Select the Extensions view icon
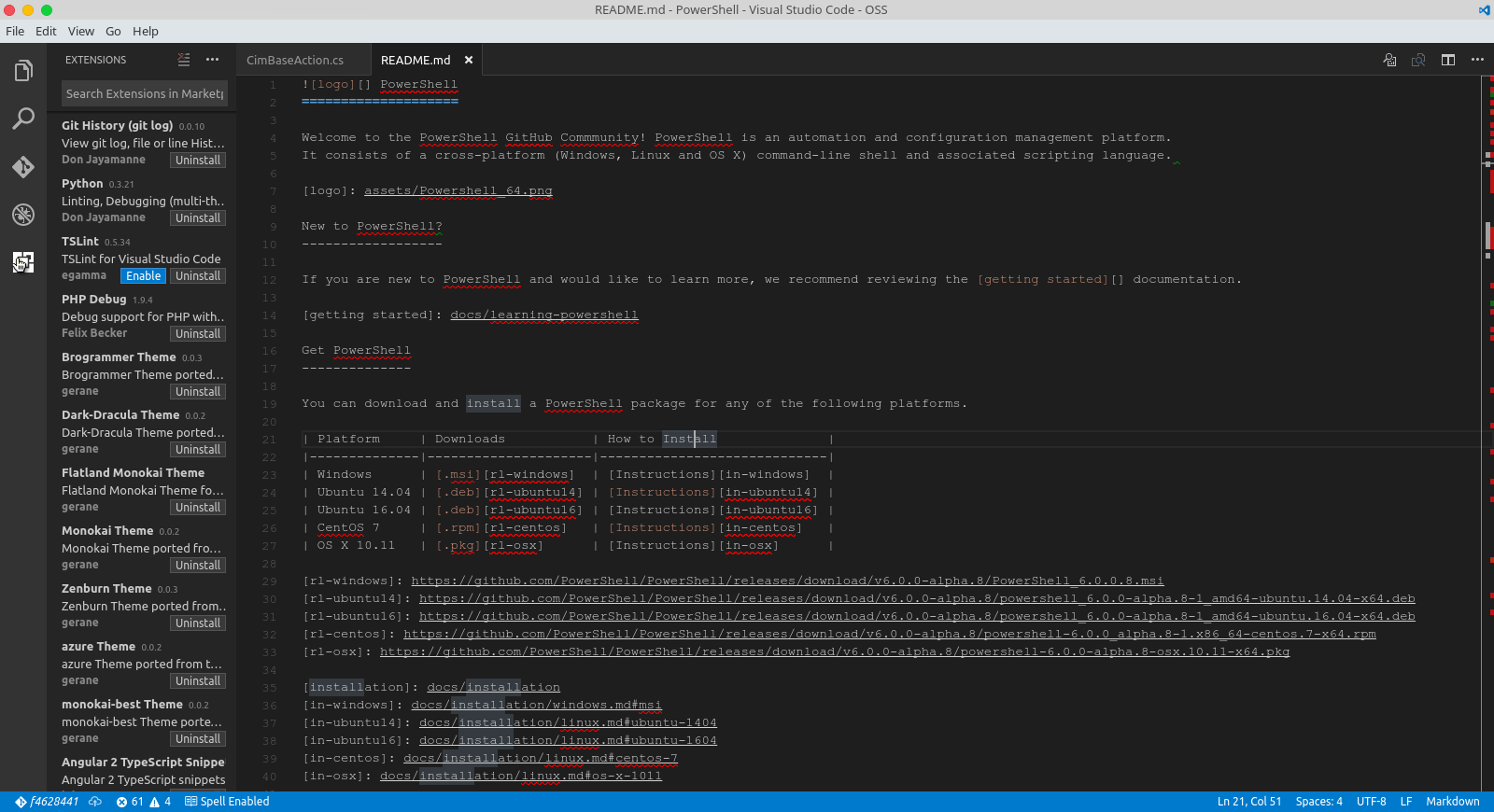1494x812 pixels. (23, 262)
